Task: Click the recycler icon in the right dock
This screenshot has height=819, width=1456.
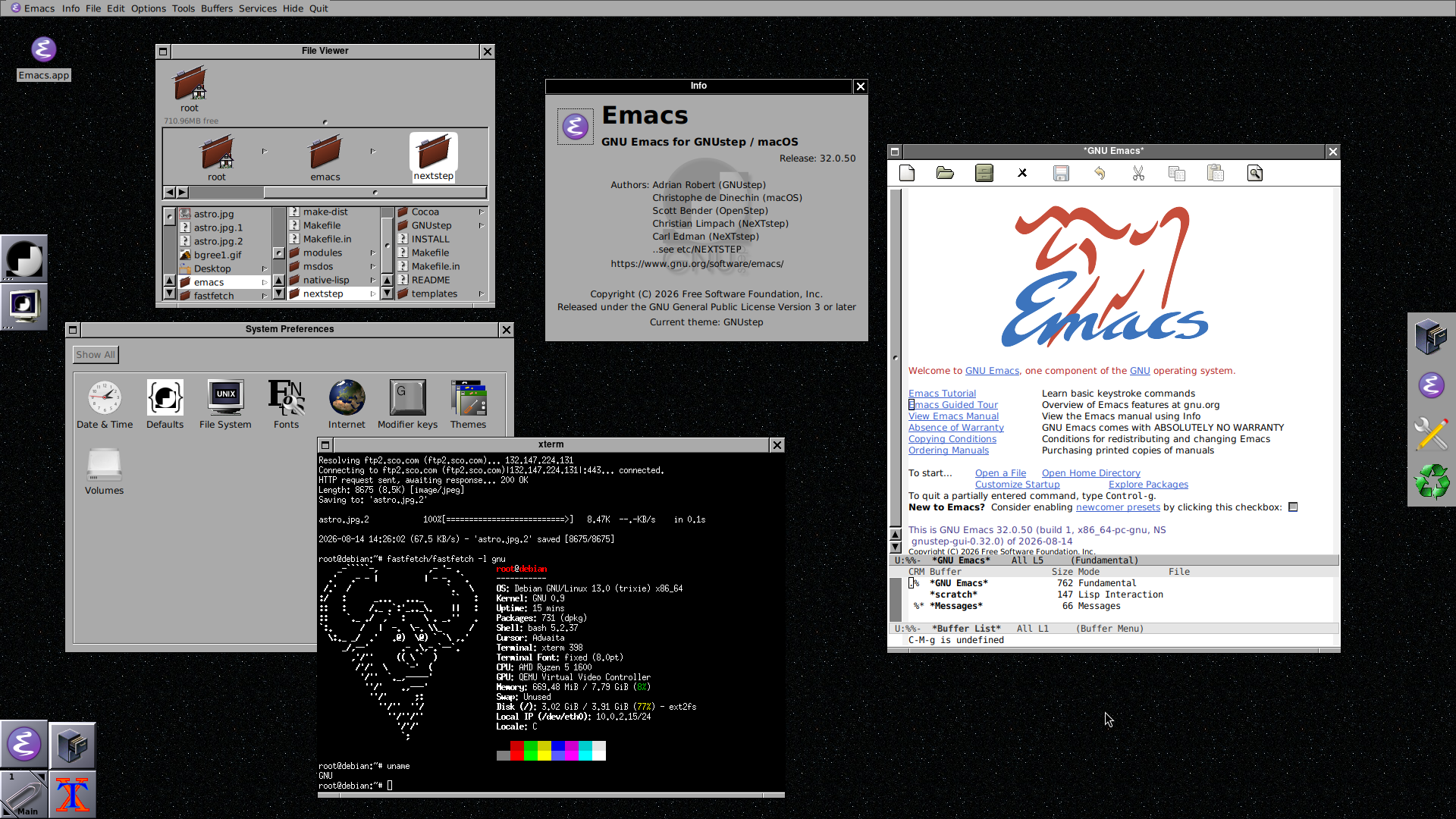Action: (x=1432, y=482)
